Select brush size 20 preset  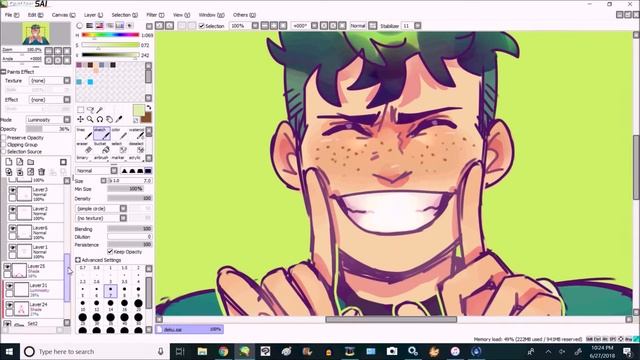[138, 305]
